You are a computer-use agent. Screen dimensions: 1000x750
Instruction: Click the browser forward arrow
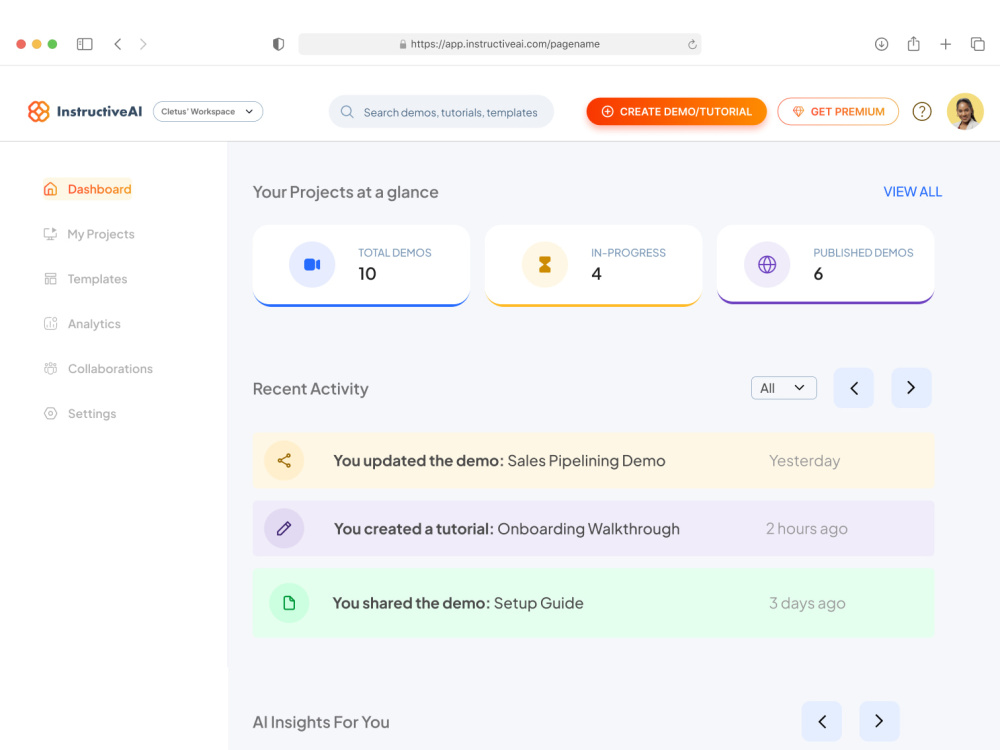click(x=143, y=44)
